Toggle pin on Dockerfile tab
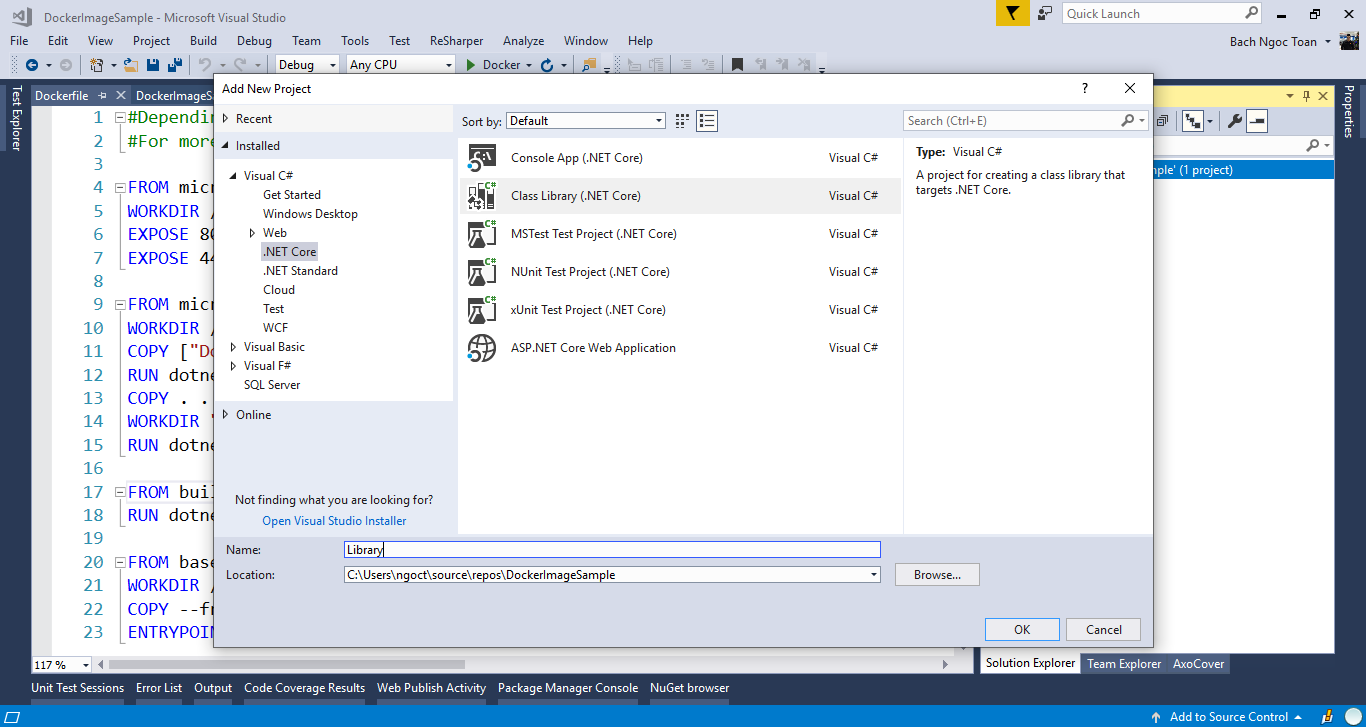Image resolution: width=1366 pixels, height=727 pixels. [102, 96]
